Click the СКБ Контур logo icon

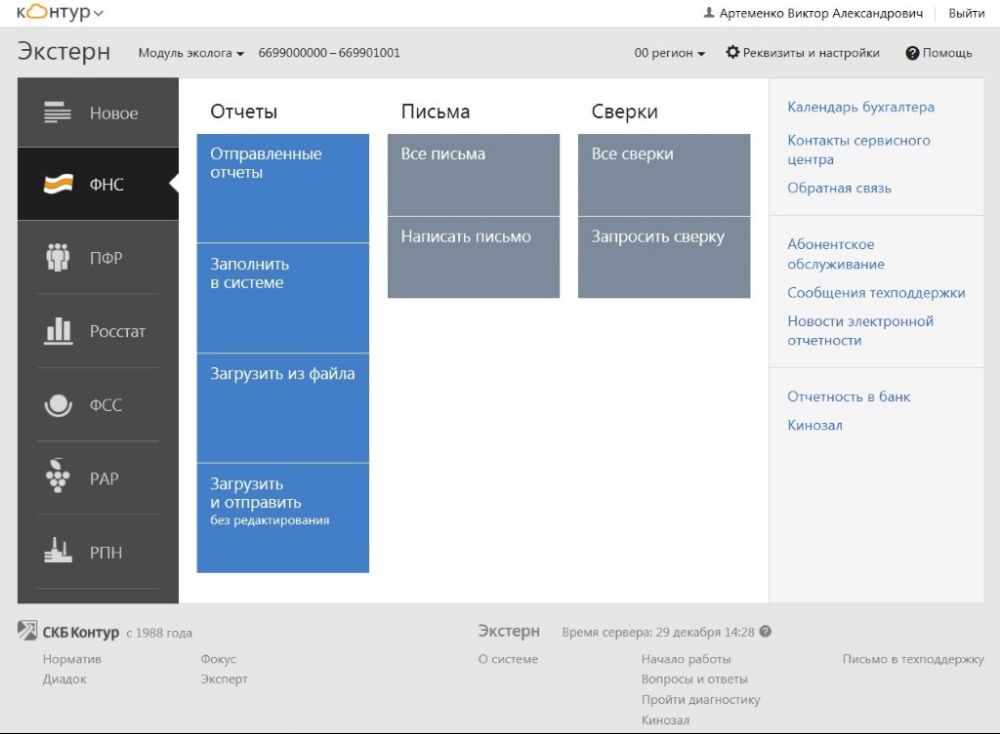27,631
